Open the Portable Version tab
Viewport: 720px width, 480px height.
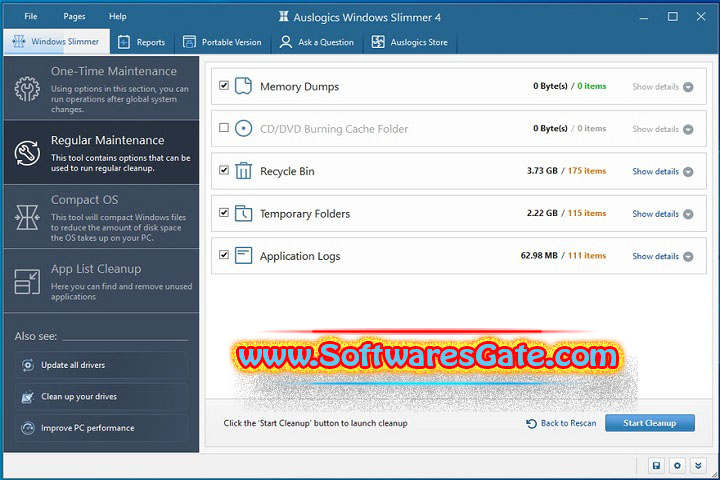[222, 42]
